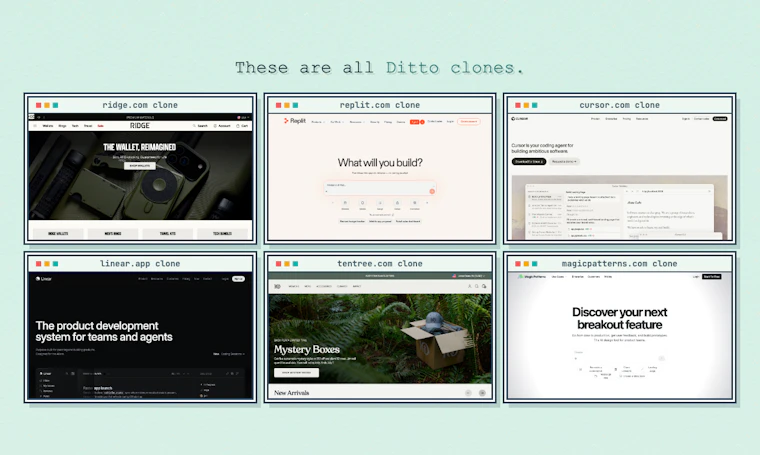This screenshot has width=760, height=455.
Task: Open Cart in the ridge.com clone header
Action: tap(242, 126)
